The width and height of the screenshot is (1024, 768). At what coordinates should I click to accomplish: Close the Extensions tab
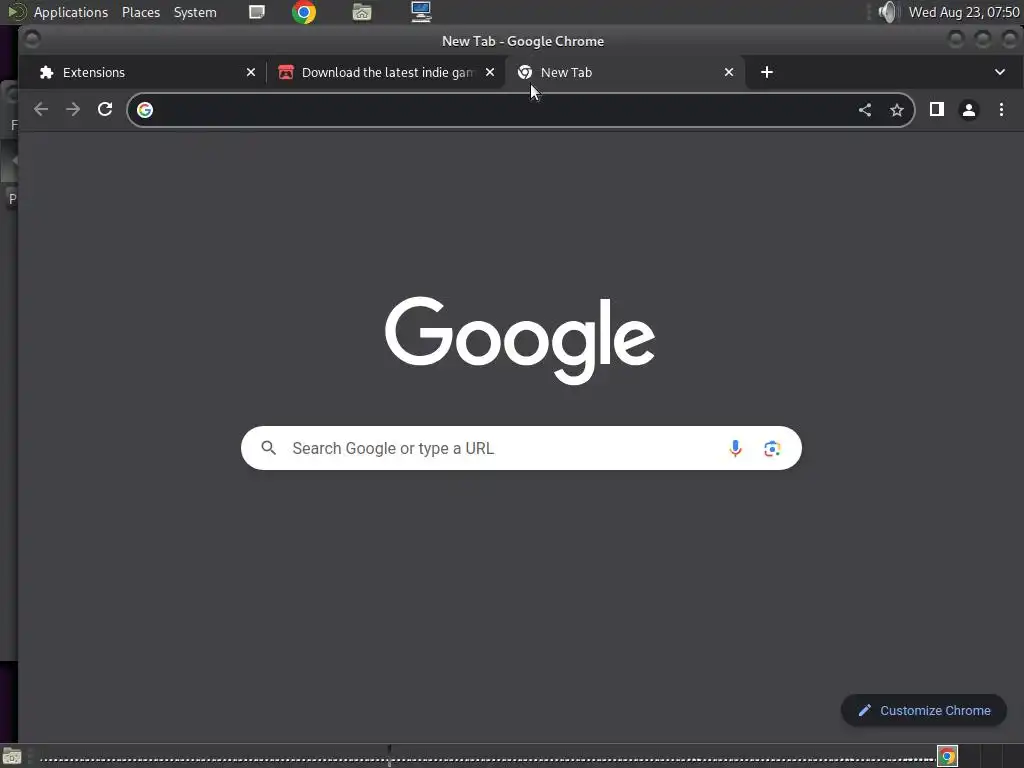(251, 72)
